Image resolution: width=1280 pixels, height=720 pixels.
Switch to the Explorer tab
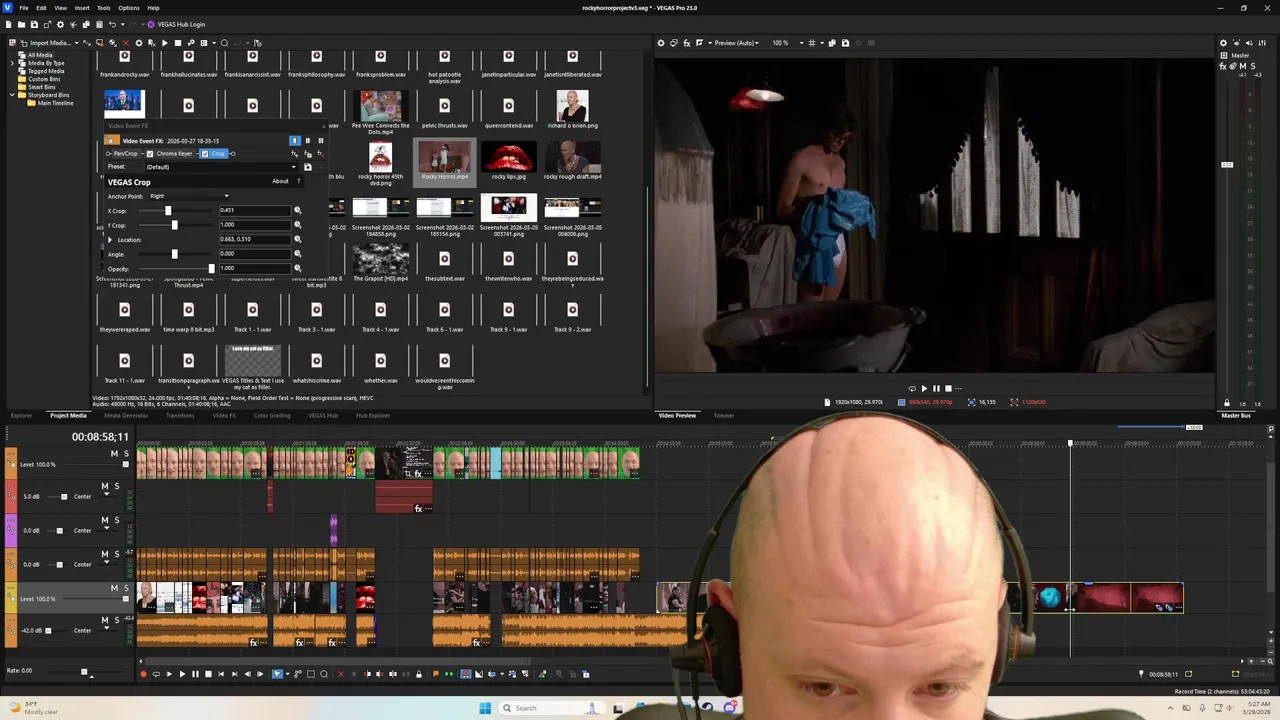tap(21, 415)
